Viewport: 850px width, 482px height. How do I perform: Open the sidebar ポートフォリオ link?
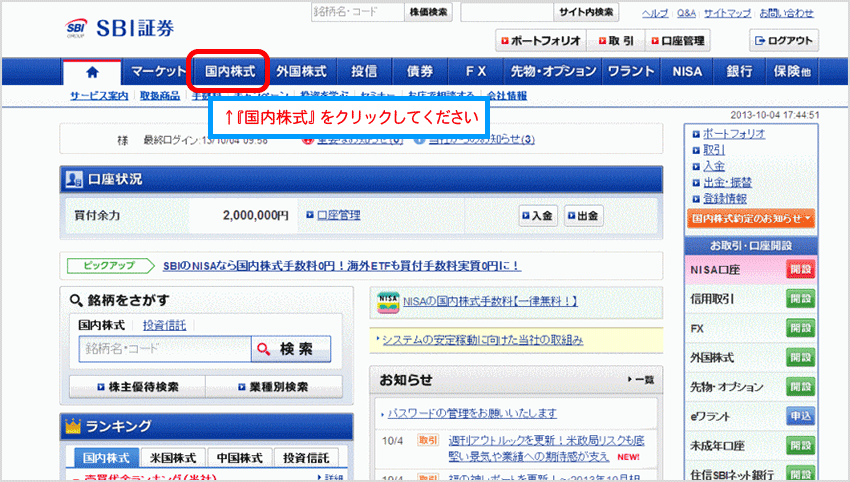[x=734, y=133]
